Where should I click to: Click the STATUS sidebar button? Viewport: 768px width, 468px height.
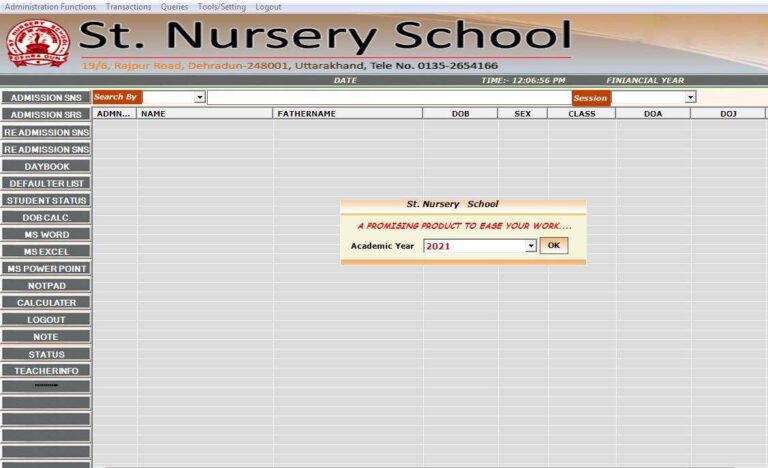pos(46,354)
